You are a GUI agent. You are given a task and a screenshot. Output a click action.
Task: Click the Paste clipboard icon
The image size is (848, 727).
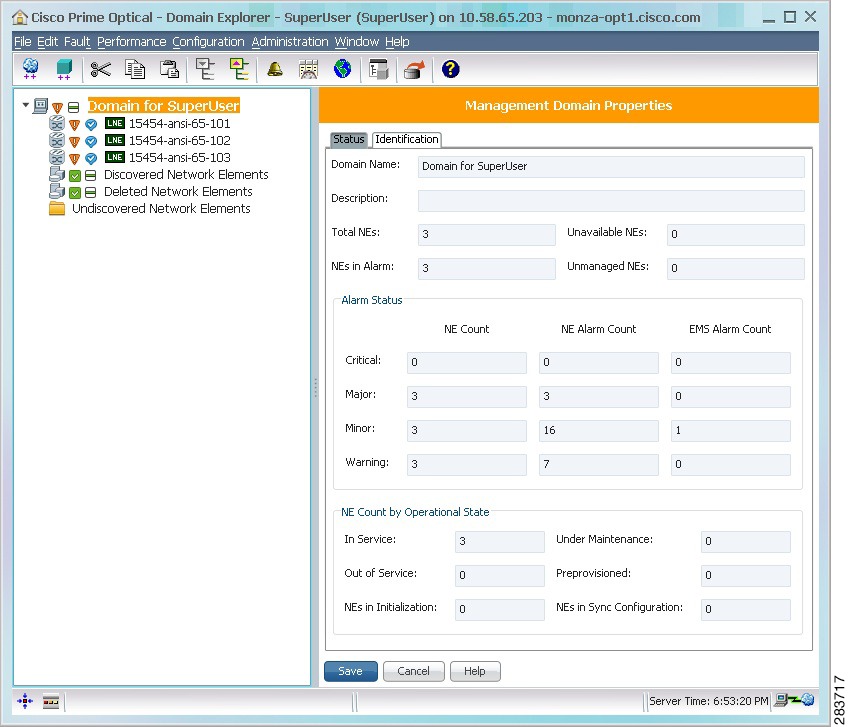click(169, 69)
